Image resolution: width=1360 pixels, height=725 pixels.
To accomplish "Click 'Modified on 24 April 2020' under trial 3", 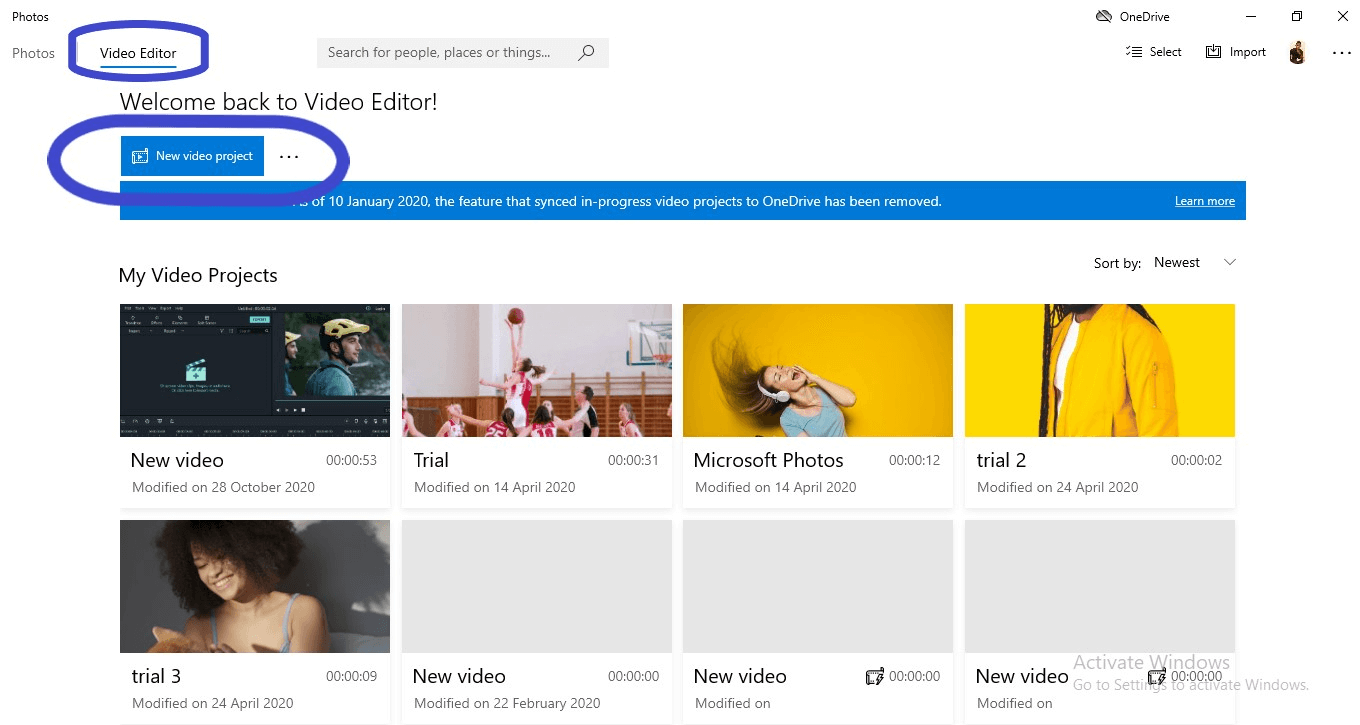I will tap(213, 703).
